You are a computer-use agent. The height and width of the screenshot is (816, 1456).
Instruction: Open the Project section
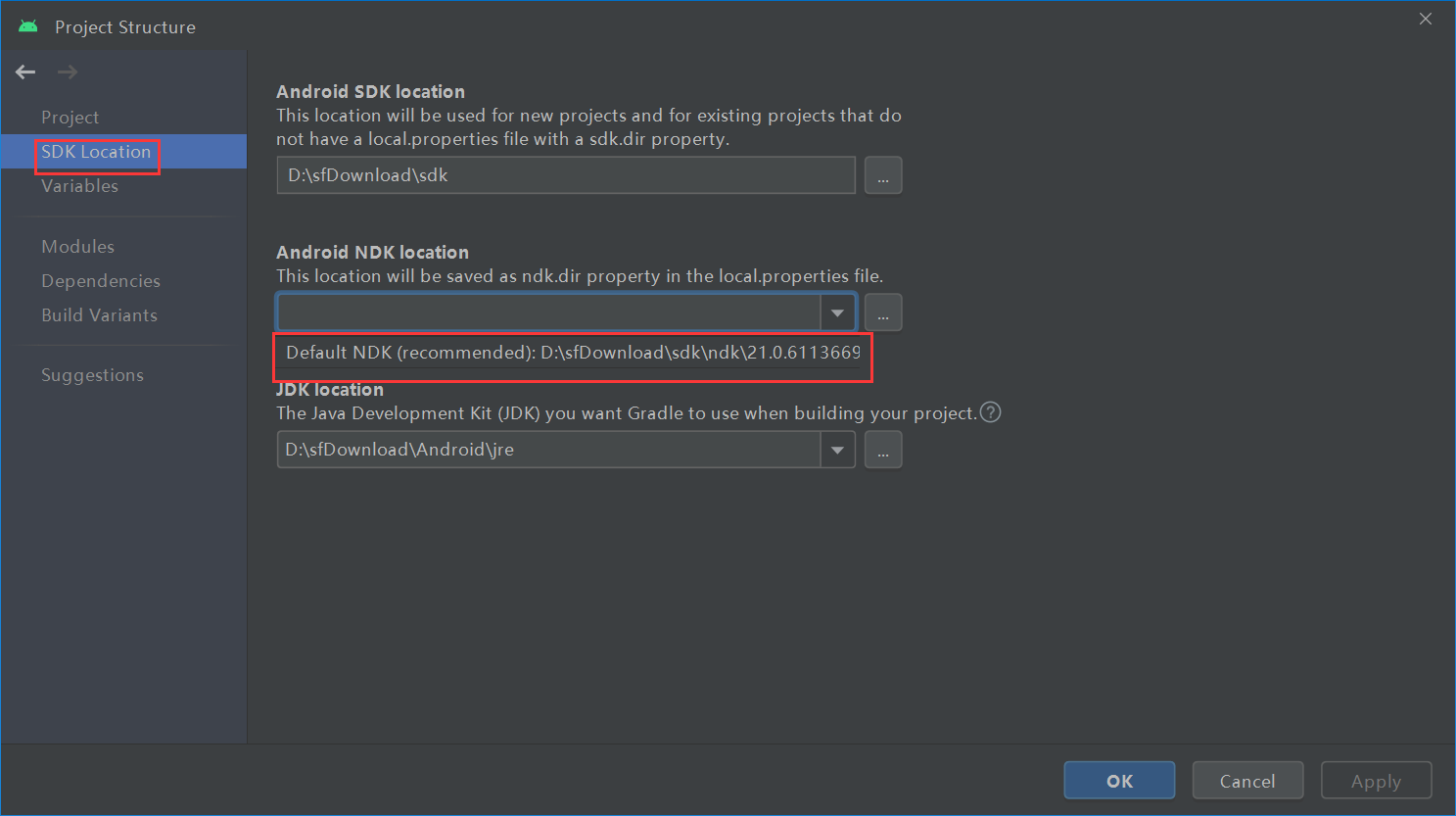(x=70, y=118)
